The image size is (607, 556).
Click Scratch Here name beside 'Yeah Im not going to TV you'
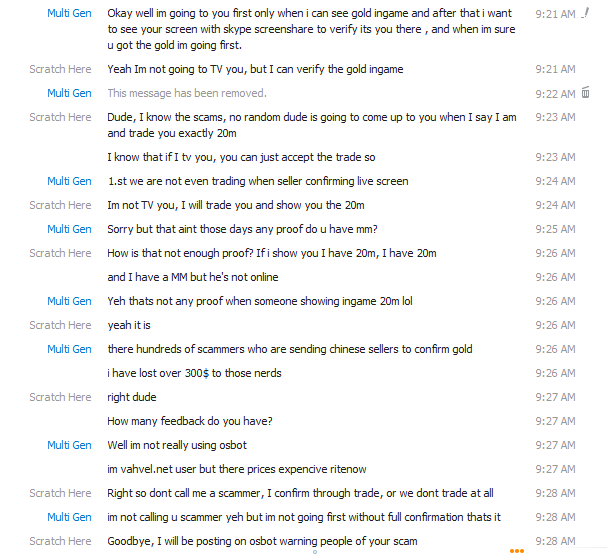point(60,69)
